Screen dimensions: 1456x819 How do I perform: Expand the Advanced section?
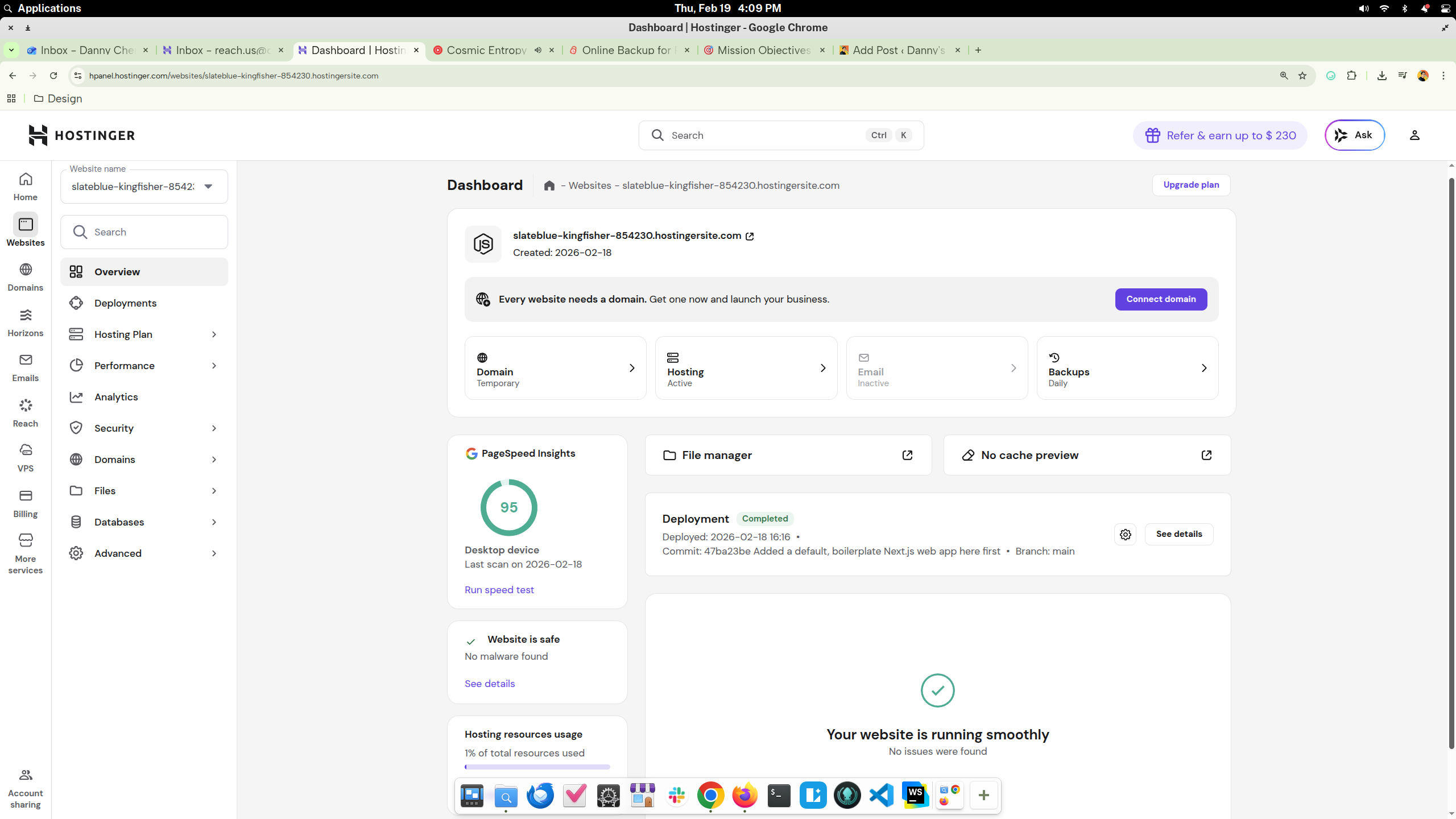coord(143,552)
